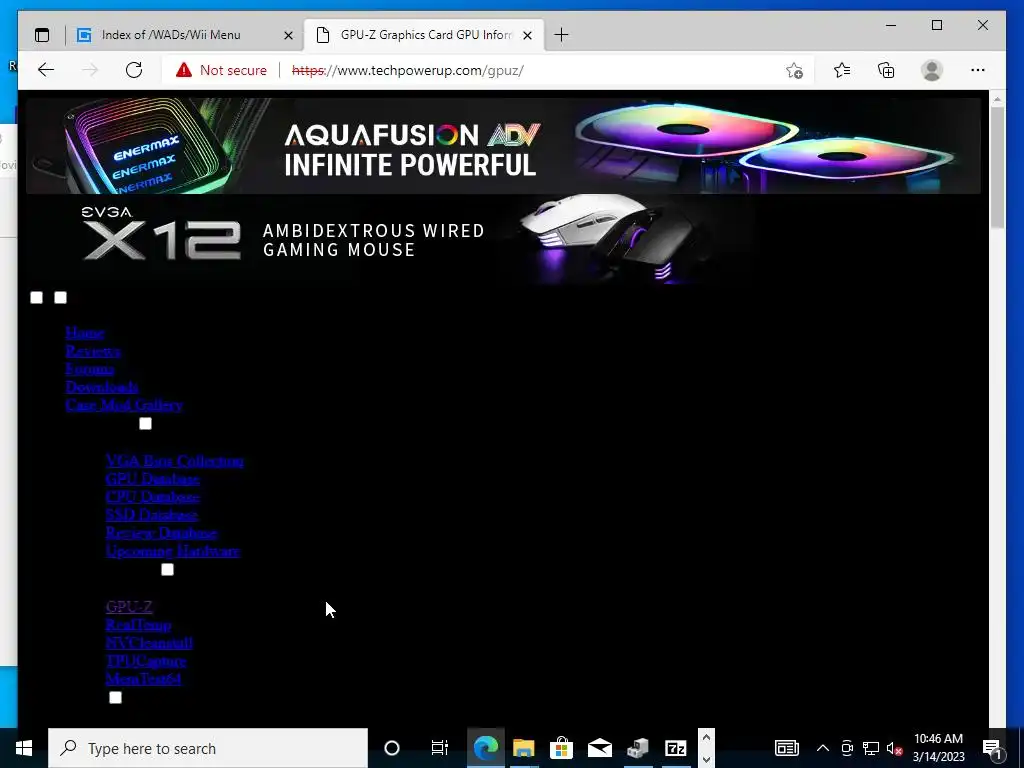Open Cortana from the taskbar

(392, 748)
